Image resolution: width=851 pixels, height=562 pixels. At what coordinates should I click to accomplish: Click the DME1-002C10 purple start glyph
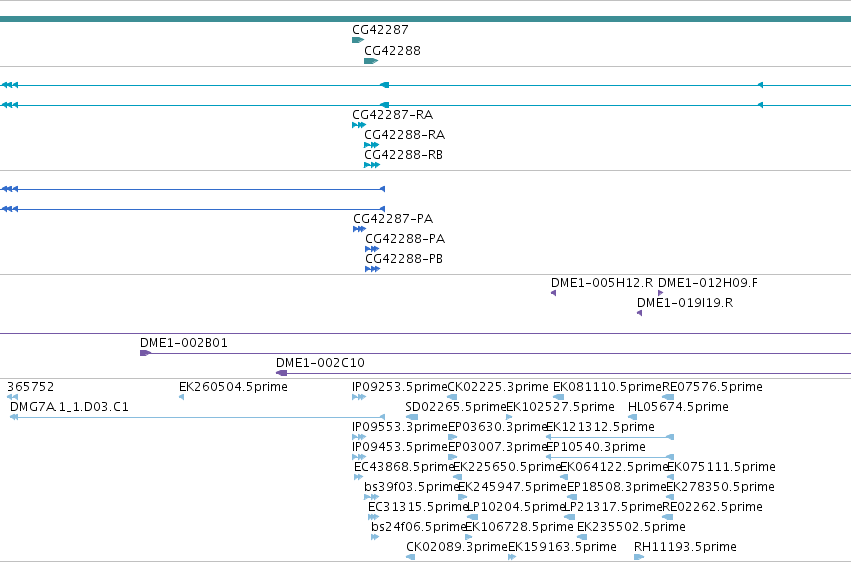coord(282,373)
